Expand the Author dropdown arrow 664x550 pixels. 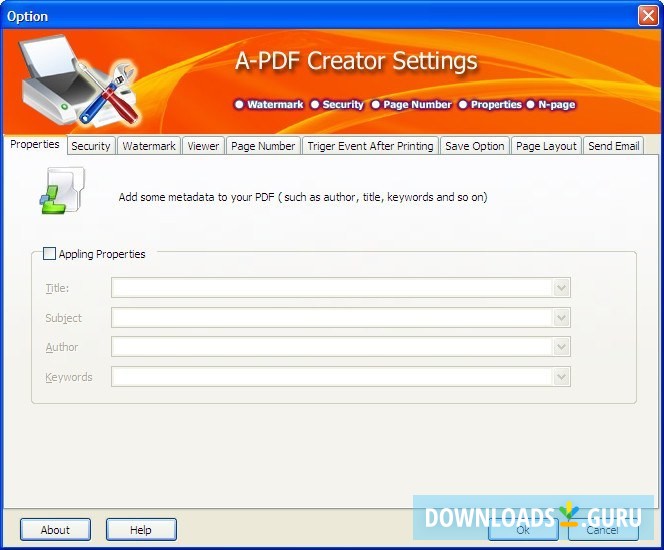tap(562, 347)
